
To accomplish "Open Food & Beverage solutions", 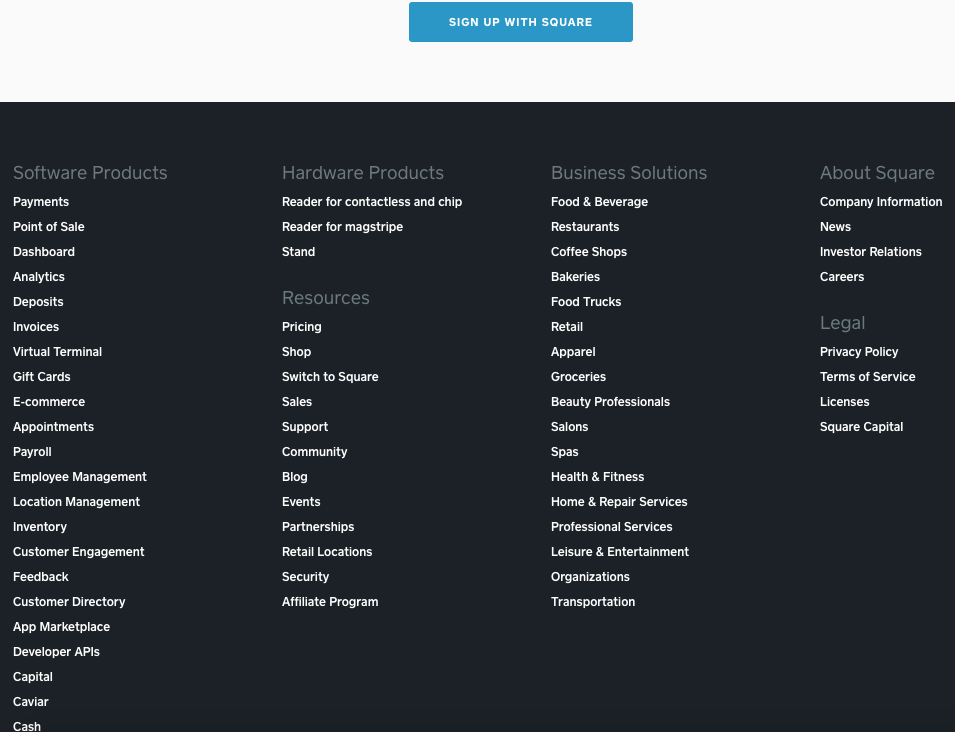I will (x=599, y=202).
